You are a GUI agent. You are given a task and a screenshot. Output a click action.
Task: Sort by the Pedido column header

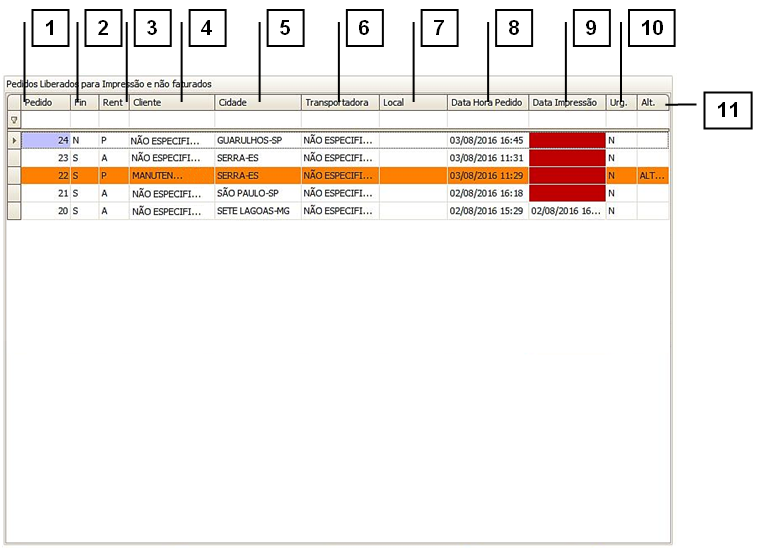(x=45, y=102)
